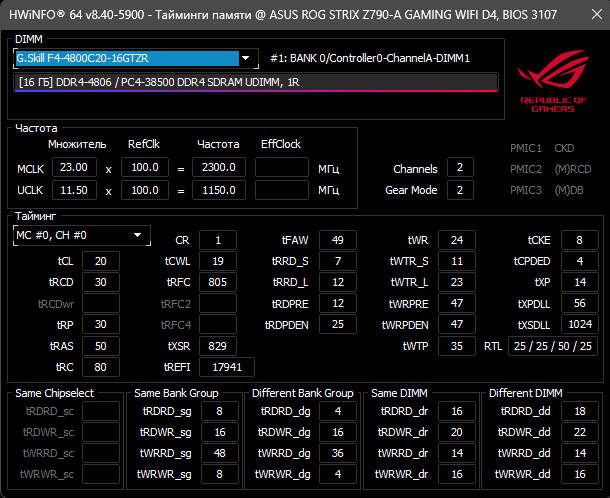Screen dimensions: 610x498
Task: Click the tRDPDEN value 25
Action: [x=338, y=324]
